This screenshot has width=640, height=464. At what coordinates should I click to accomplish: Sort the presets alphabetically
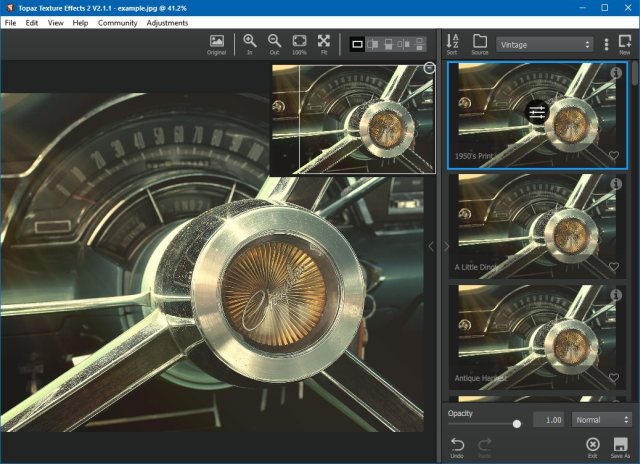pyautogui.click(x=453, y=44)
